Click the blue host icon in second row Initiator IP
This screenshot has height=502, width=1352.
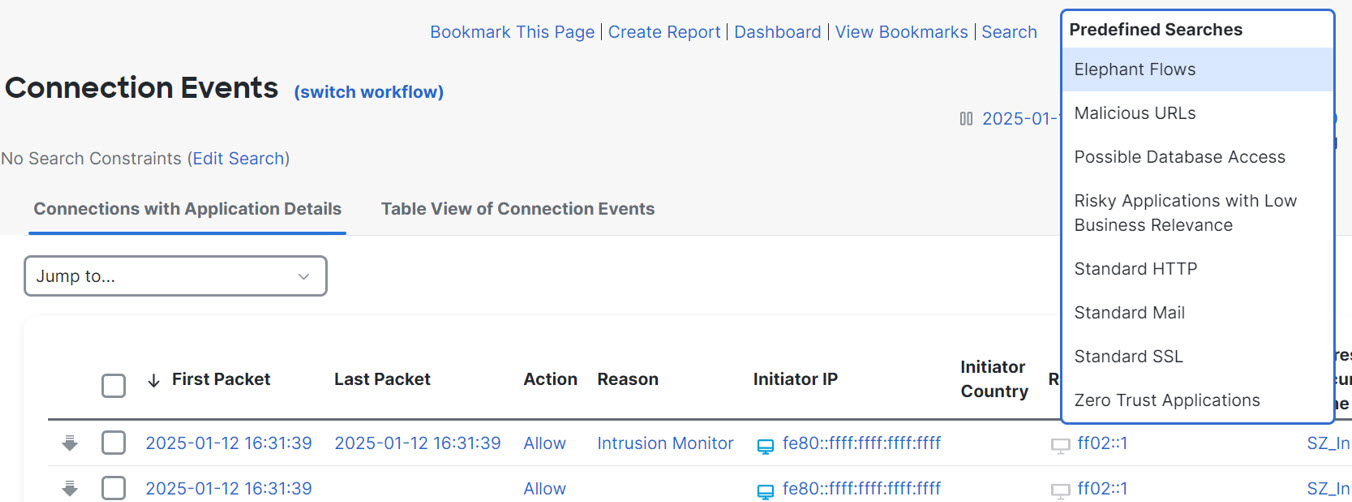pos(765,490)
